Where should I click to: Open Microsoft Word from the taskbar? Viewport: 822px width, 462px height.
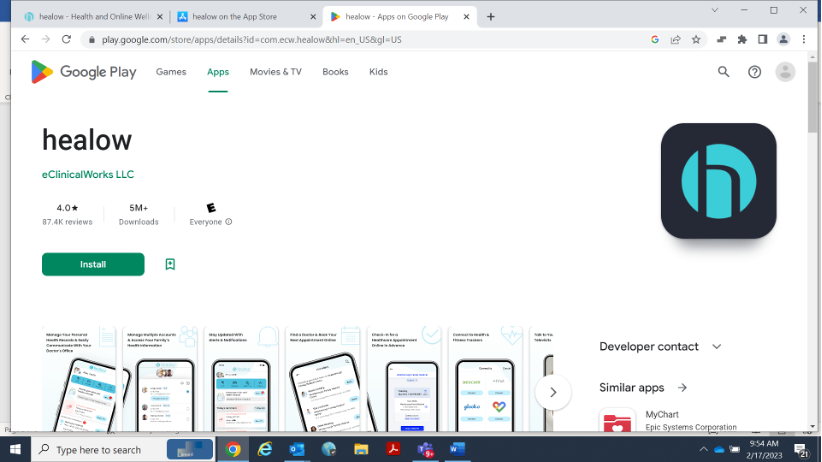[x=457, y=449]
